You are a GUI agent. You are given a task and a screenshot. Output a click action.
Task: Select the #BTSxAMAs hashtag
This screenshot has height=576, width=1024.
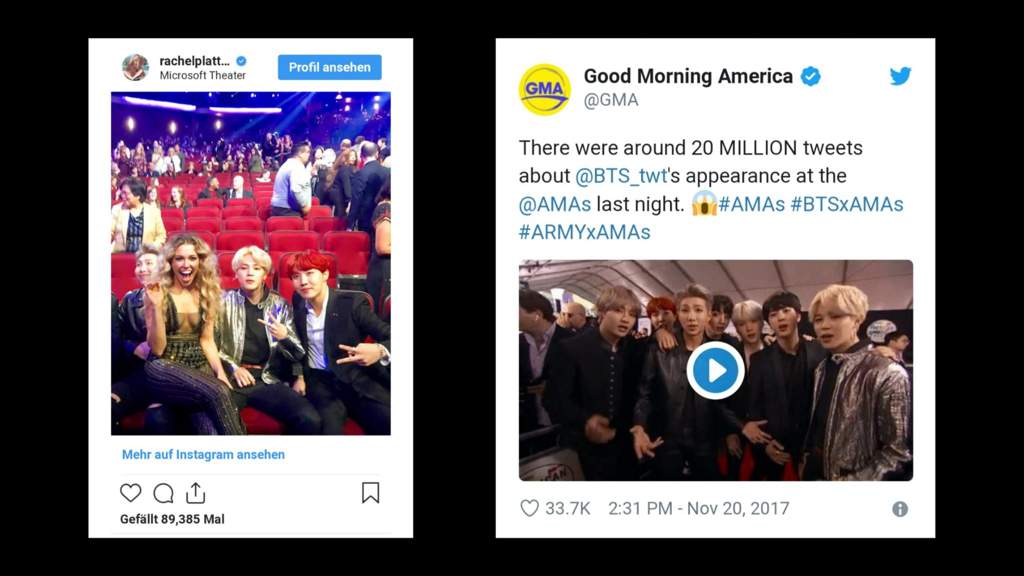click(x=847, y=204)
